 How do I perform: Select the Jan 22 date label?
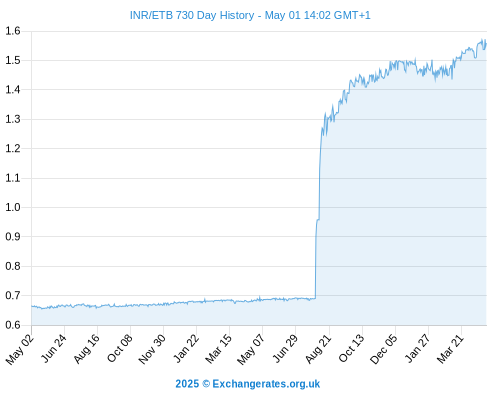pos(186,348)
